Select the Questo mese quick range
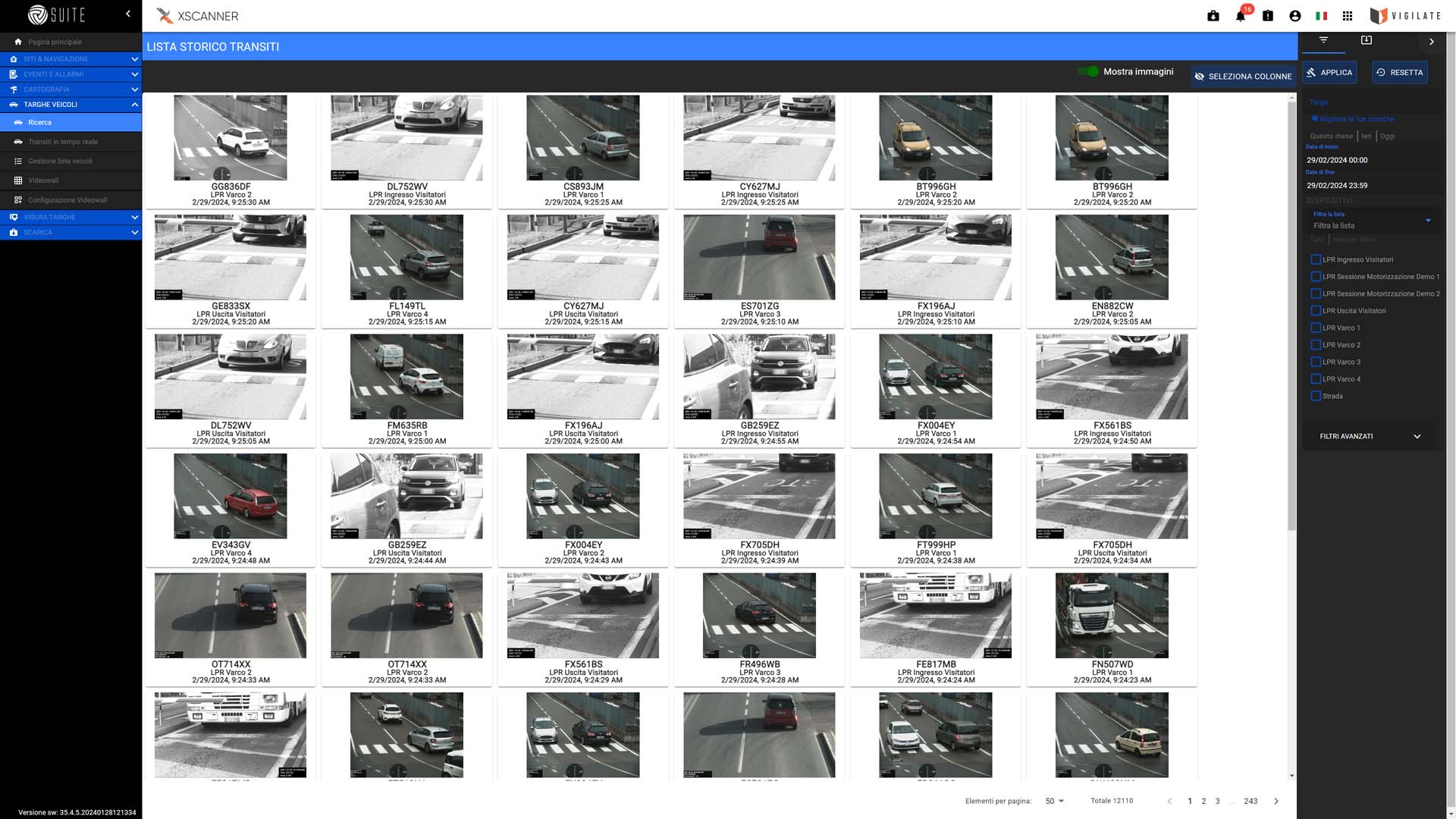1456x819 pixels. (x=1331, y=136)
